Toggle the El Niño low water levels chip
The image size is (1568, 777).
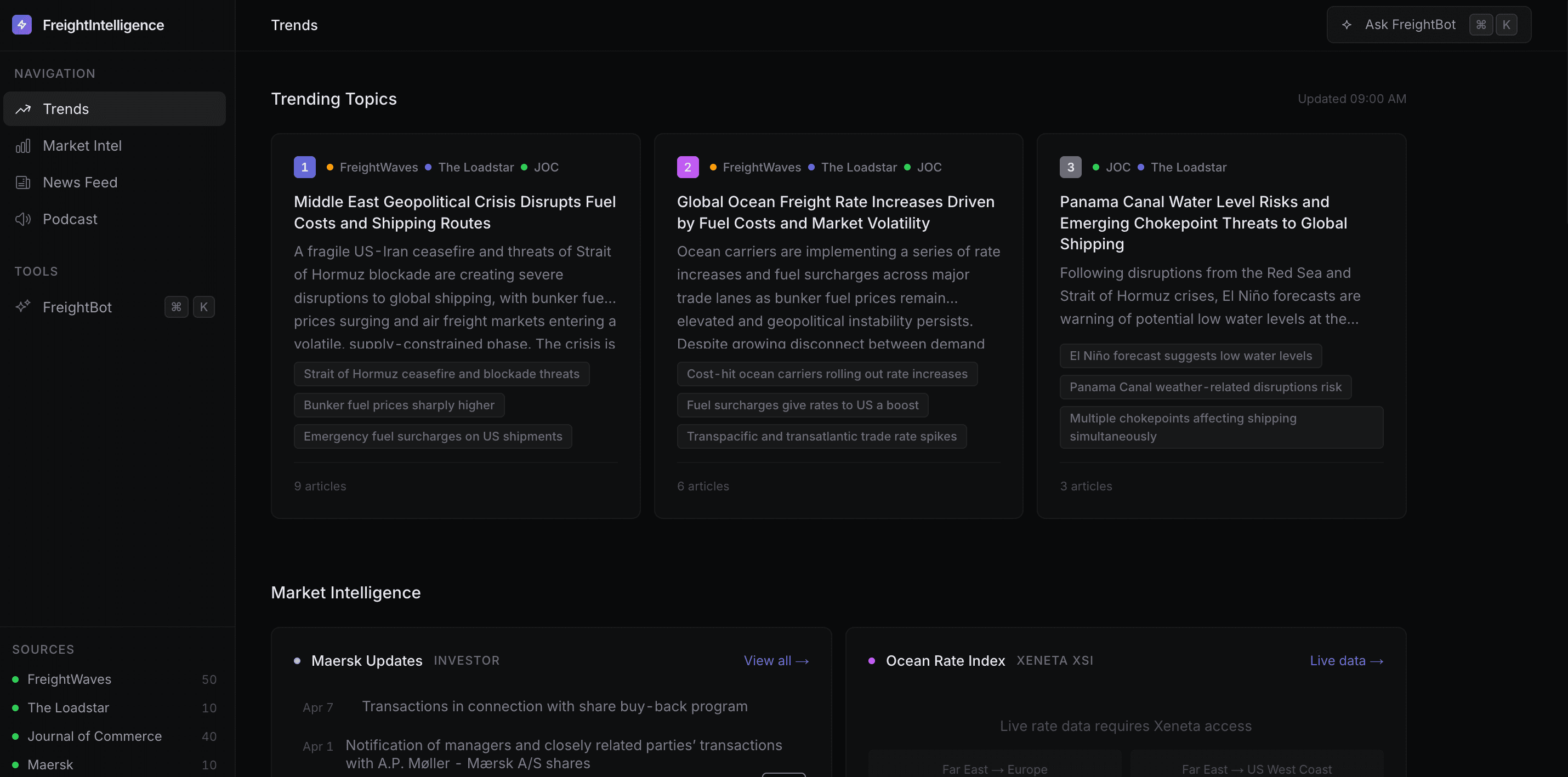tap(1191, 355)
